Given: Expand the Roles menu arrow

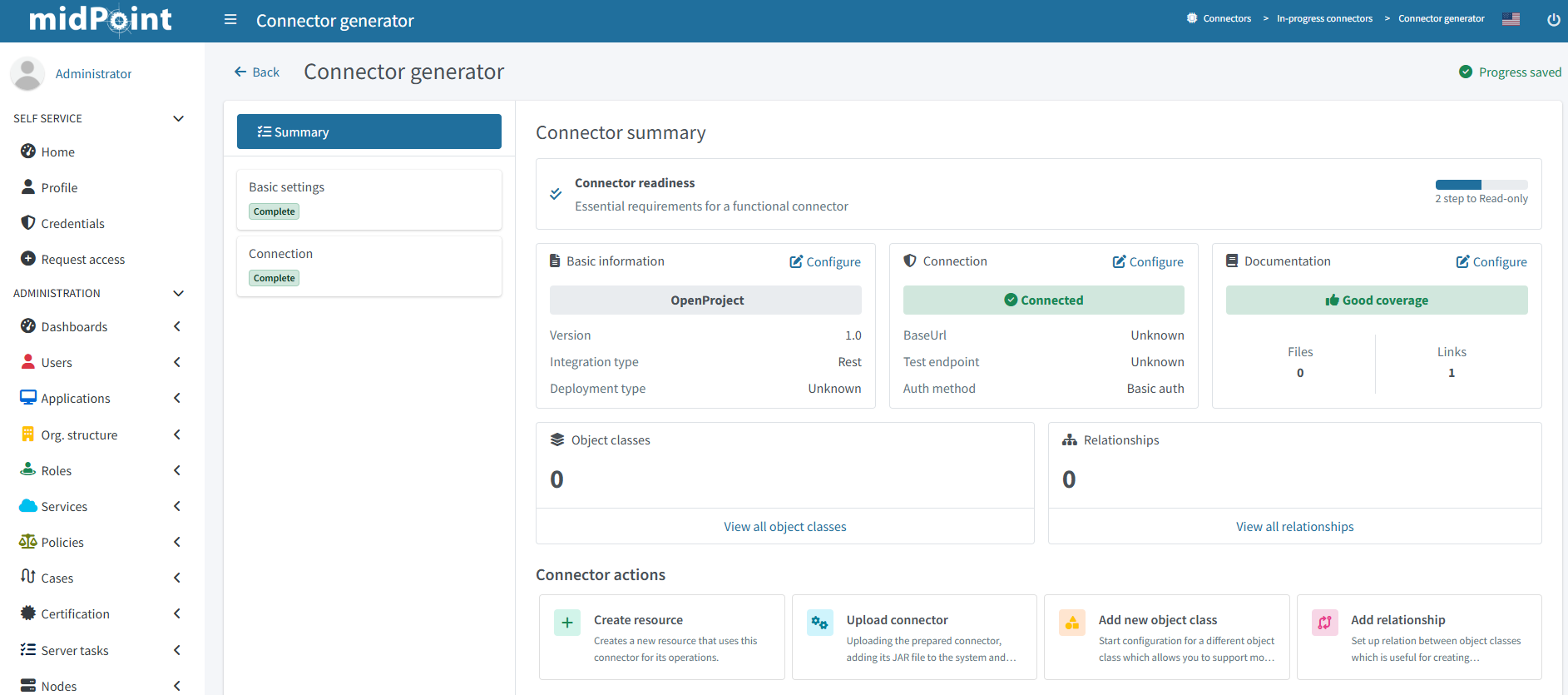Looking at the screenshot, I should pos(176,470).
